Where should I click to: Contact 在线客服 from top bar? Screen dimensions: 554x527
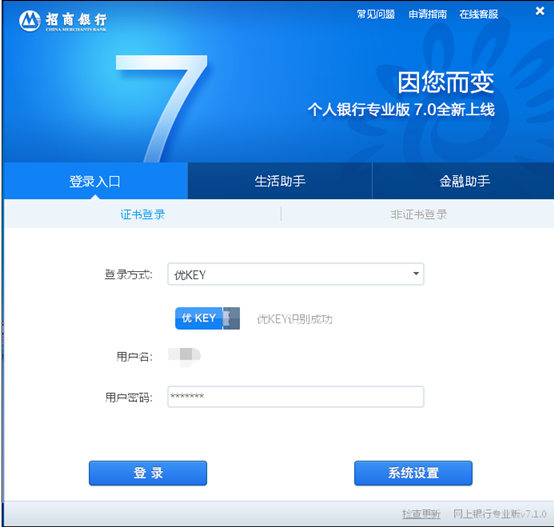coord(479,14)
